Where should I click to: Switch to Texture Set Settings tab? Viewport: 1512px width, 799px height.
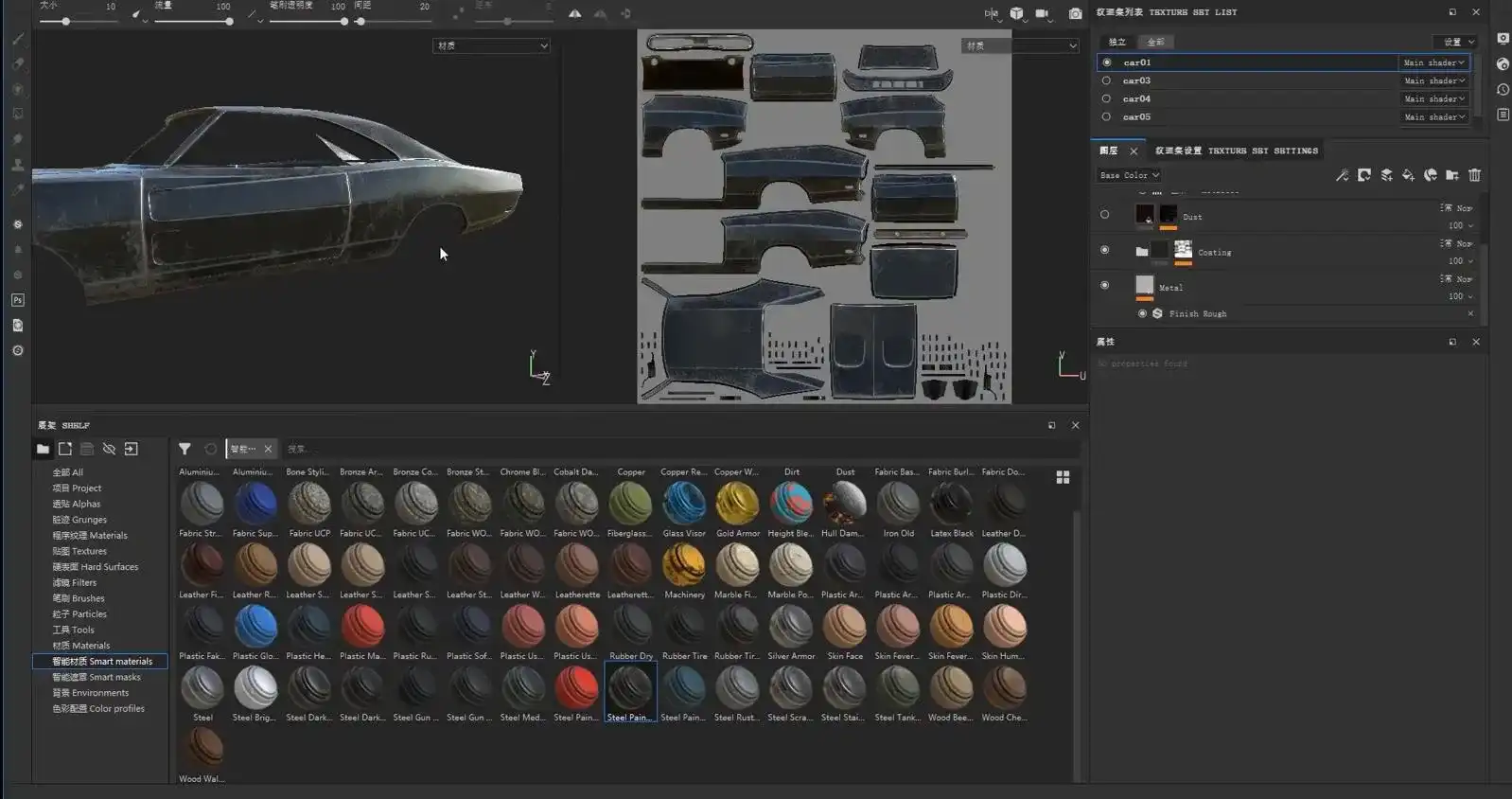pos(1236,151)
